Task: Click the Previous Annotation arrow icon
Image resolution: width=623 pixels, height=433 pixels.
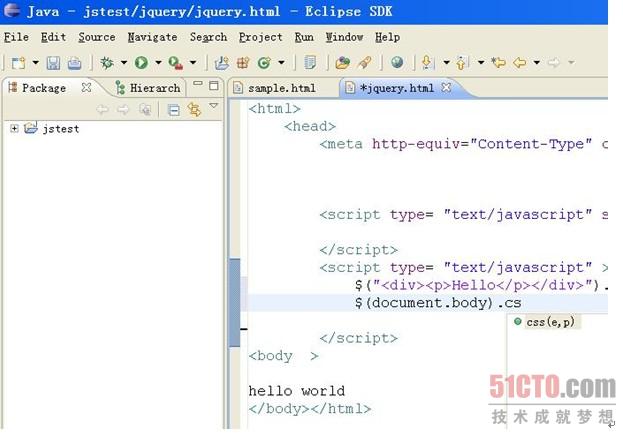Action: [x=462, y=62]
